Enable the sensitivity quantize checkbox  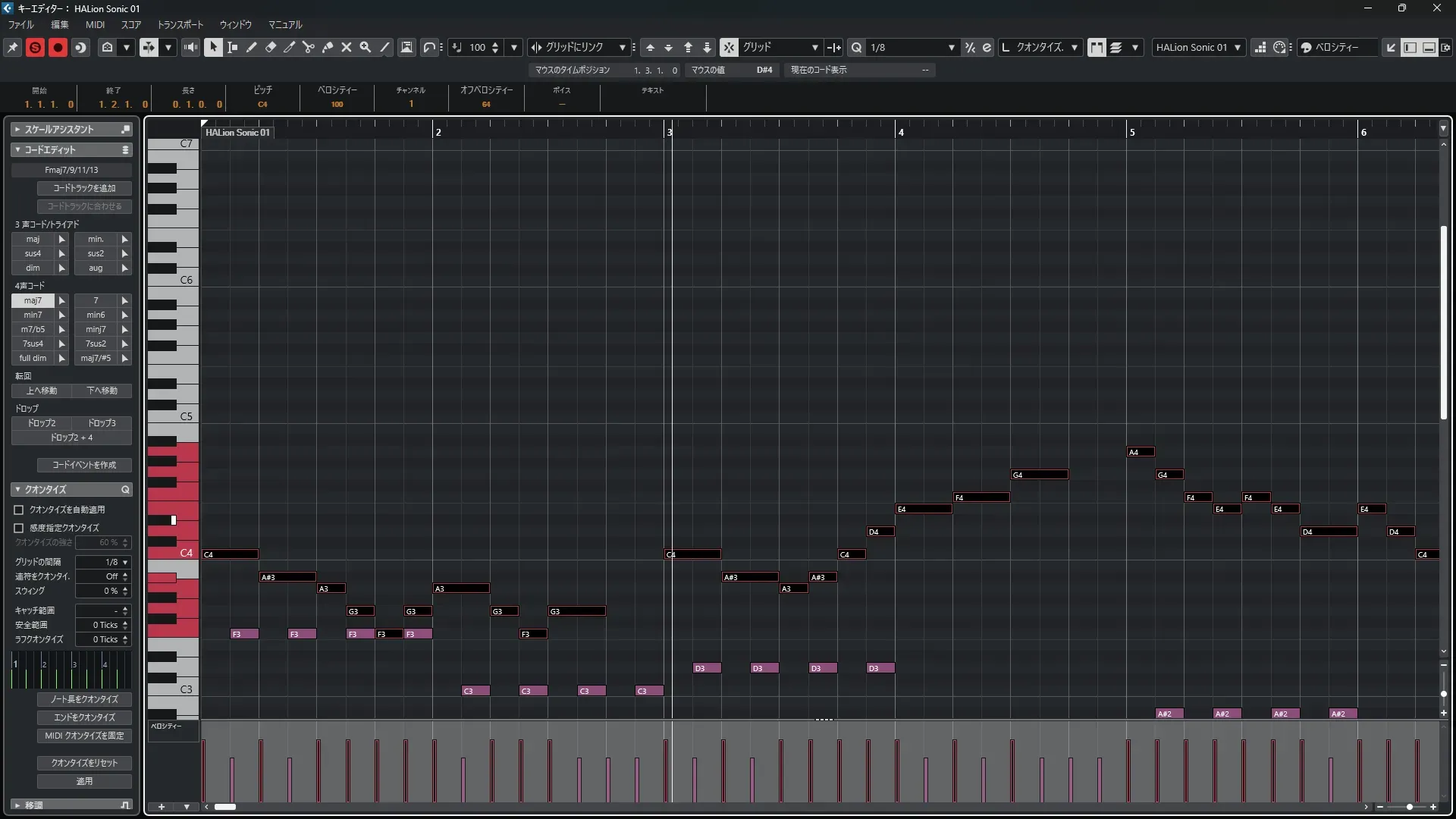(x=19, y=528)
